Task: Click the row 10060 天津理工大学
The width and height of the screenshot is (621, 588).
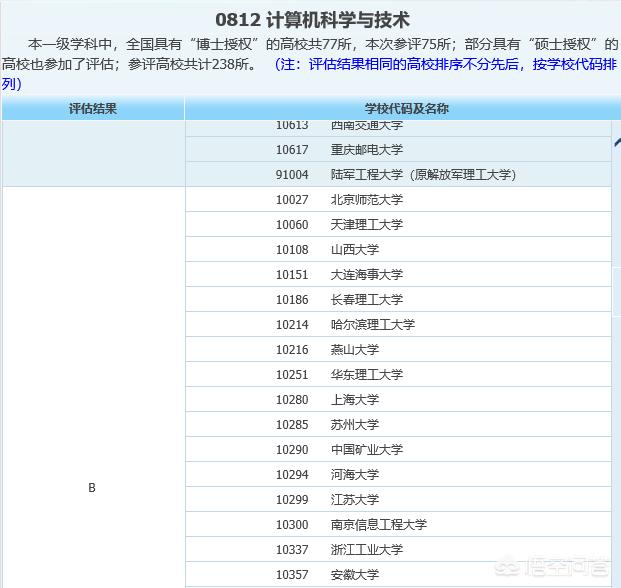Action: point(398,225)
